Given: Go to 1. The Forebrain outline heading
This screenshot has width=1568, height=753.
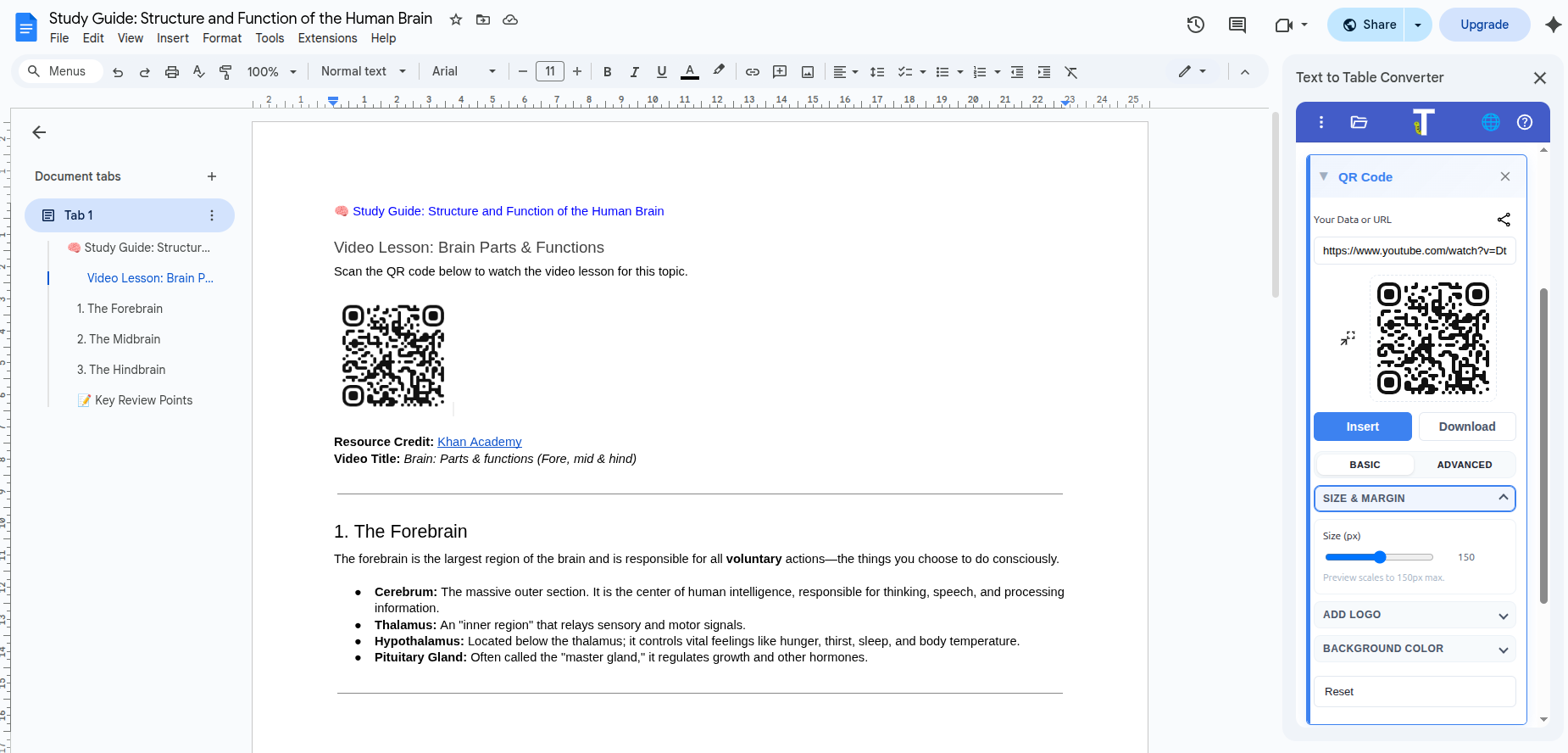Looking at the screenshot, I should pyautogui.click(x=120, y=309).
